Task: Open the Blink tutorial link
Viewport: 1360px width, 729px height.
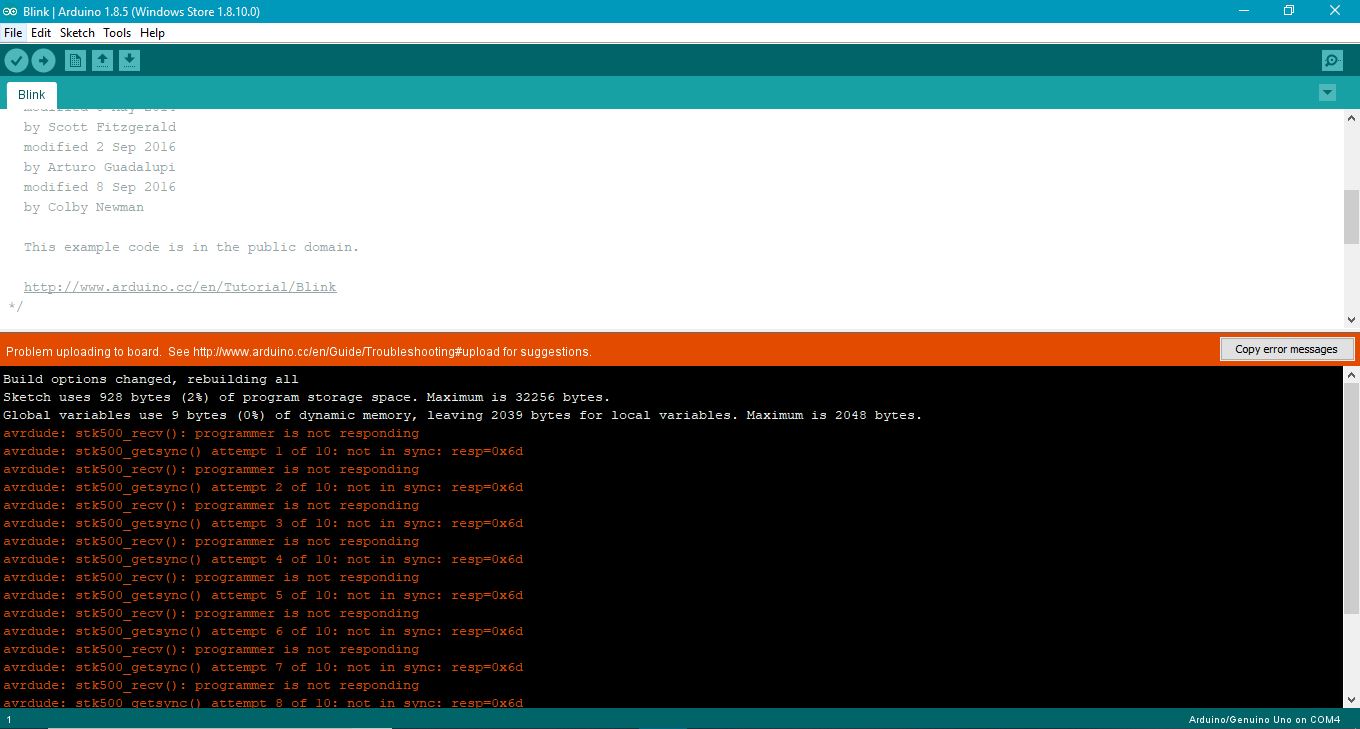Action: click(x=180, y=286)
